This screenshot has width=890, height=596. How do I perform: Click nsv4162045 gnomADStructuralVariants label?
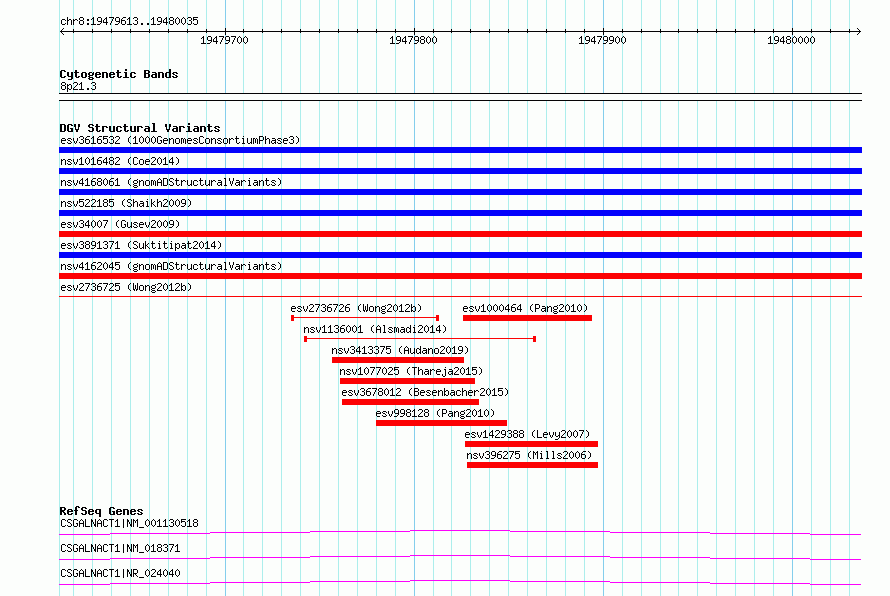coord(171,266)
